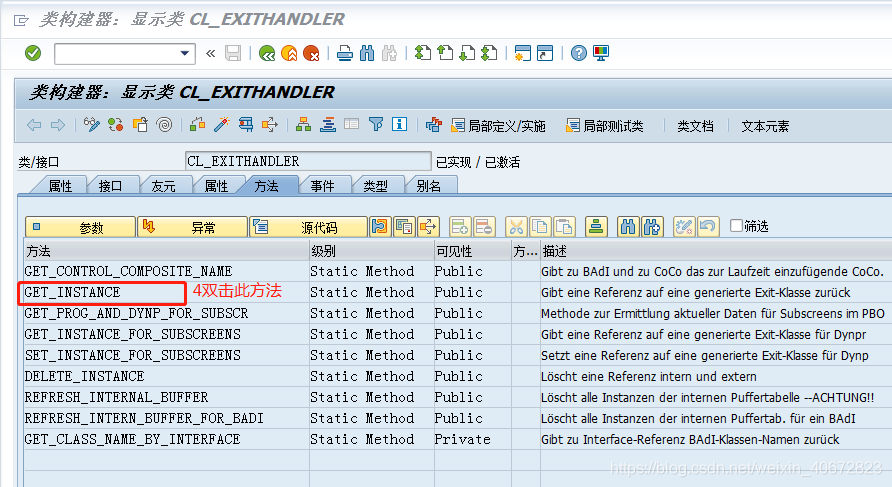Click the 类文档 button

coord(695,126)
